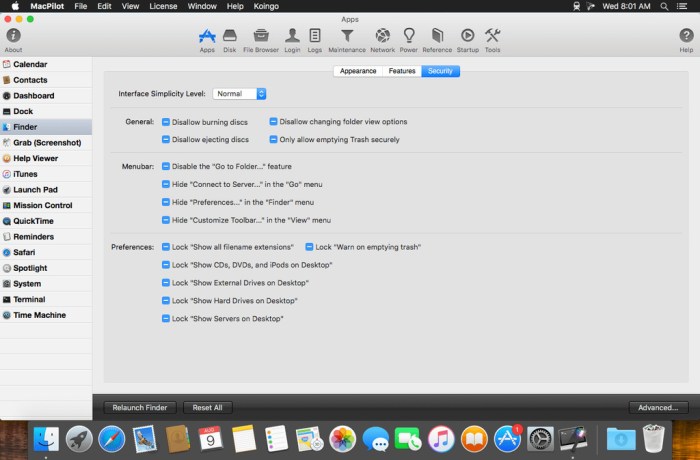Screen dimensions: 700x460
Task: Enable Only allow emptying Trash securely
Action: coord(273,140)
